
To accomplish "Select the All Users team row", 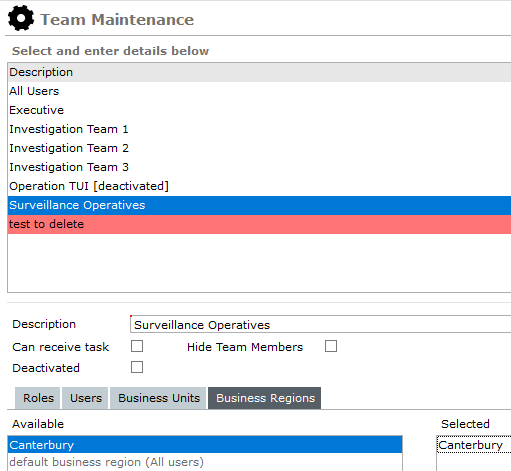I will point(259,91).
